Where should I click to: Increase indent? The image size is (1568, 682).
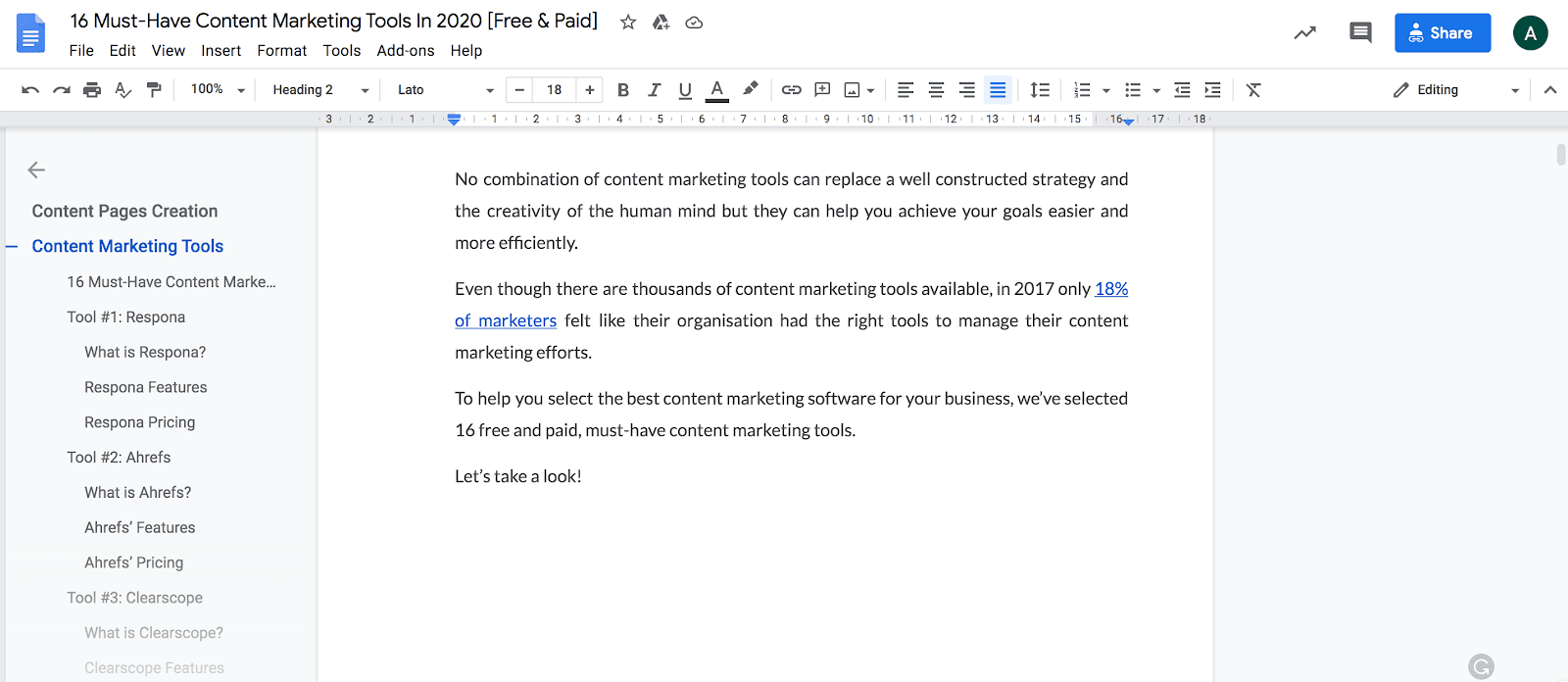click(1212, 90)
